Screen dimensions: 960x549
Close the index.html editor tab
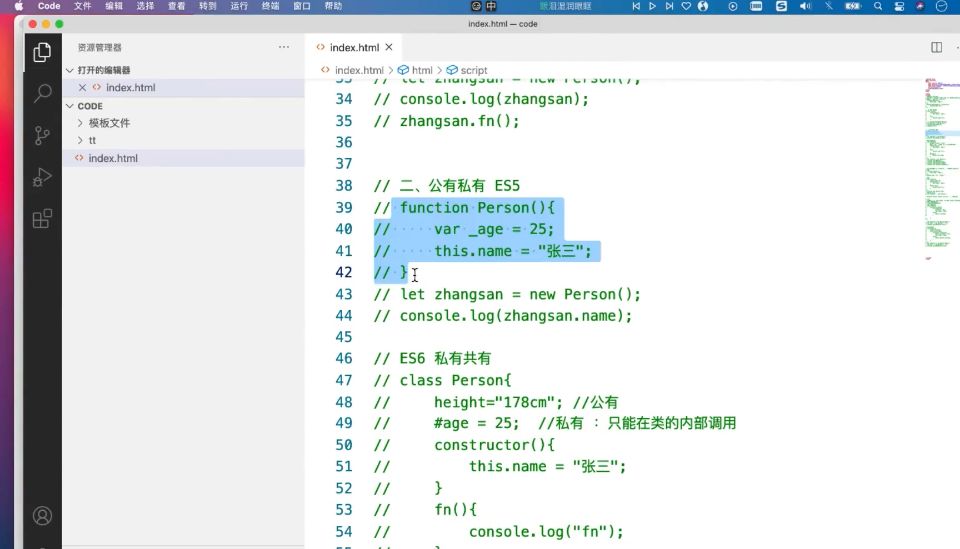click(x=389, y=47)
